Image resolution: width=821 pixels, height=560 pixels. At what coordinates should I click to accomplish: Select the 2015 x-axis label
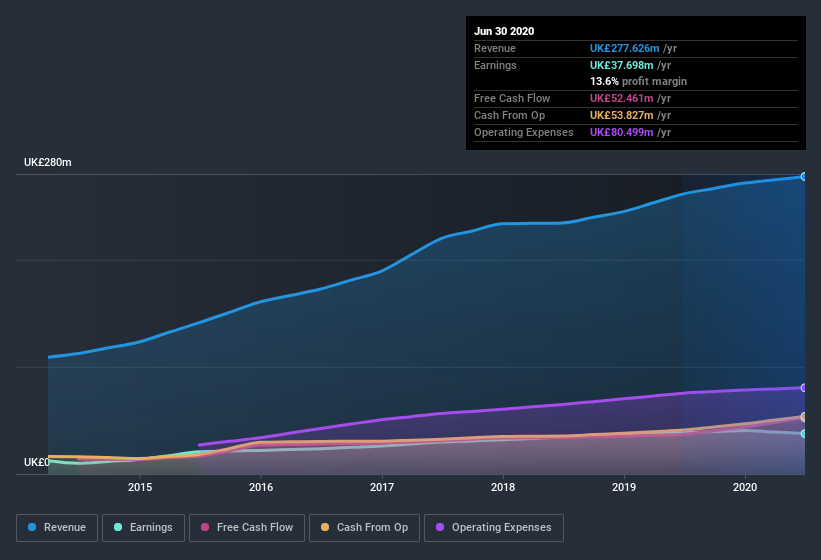140,487
